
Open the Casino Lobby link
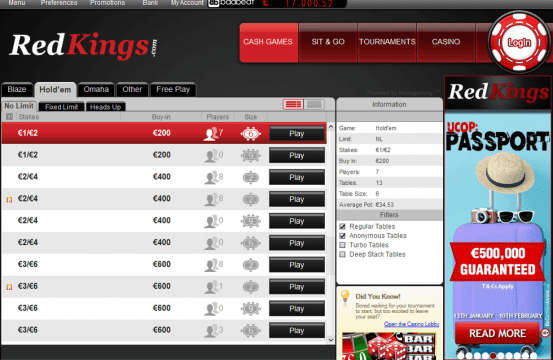[412, 324]
